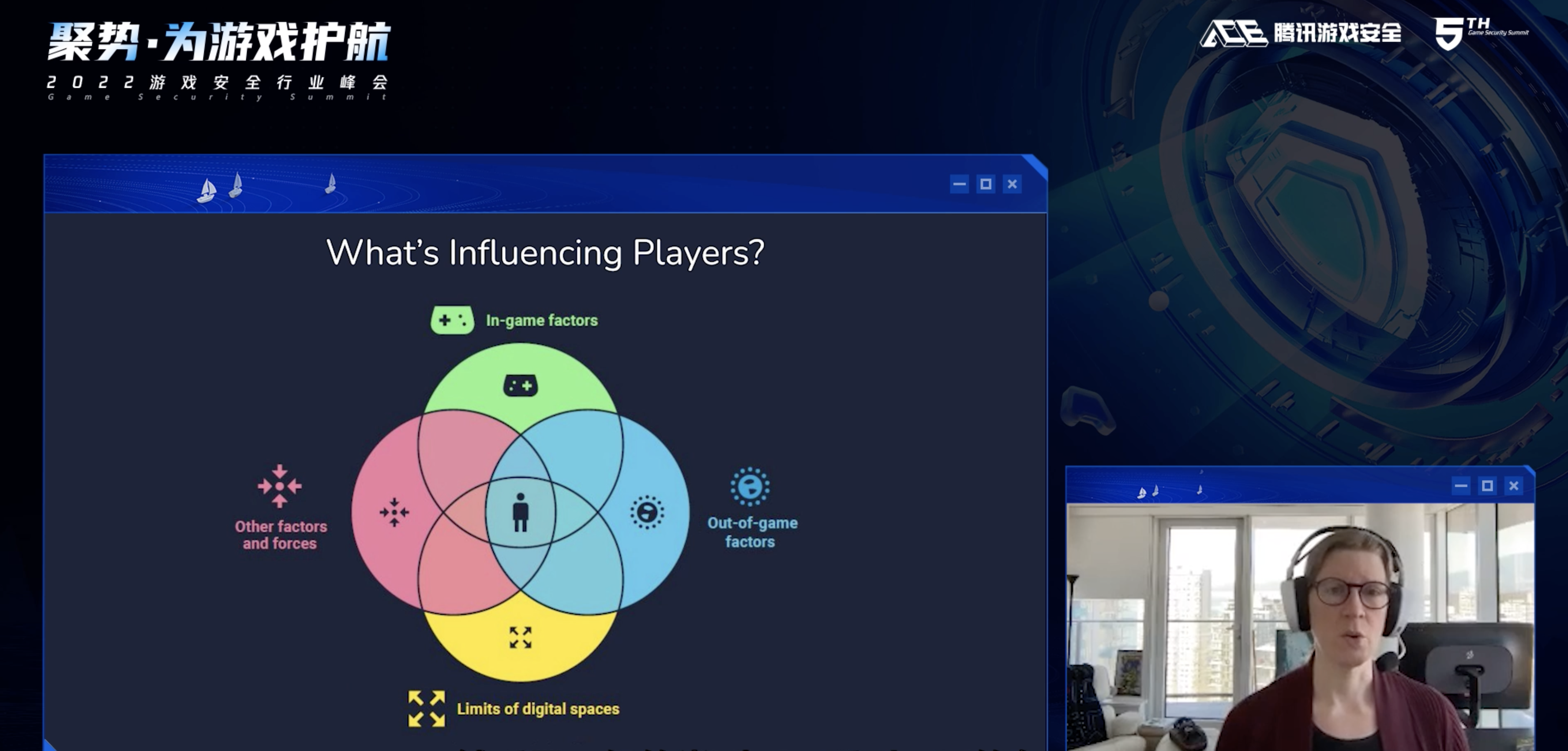Click the 5TH Game Security Summit badge

pos(1481,33)
